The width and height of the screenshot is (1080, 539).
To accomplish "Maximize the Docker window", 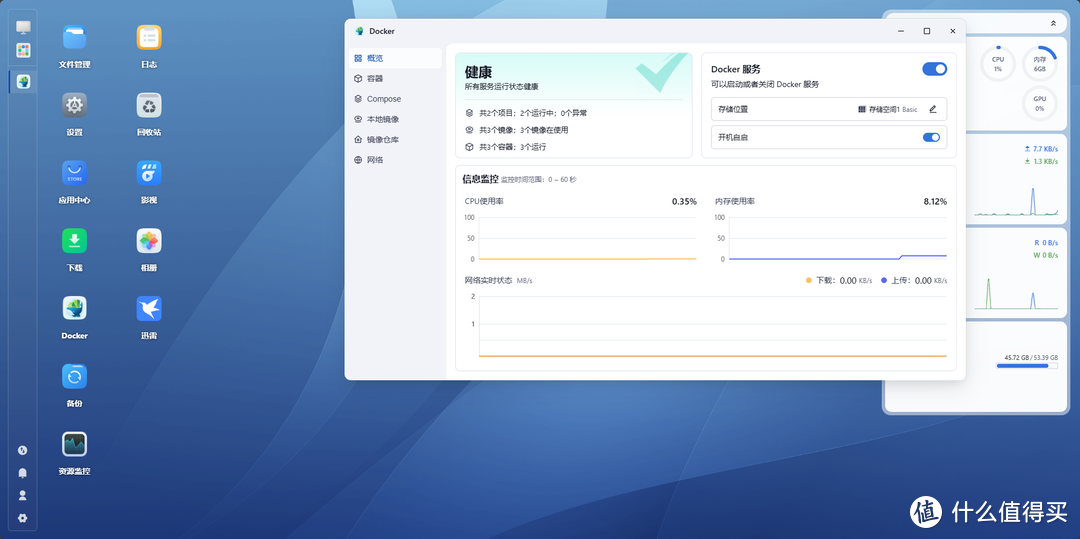I will [x=926, y=31].
